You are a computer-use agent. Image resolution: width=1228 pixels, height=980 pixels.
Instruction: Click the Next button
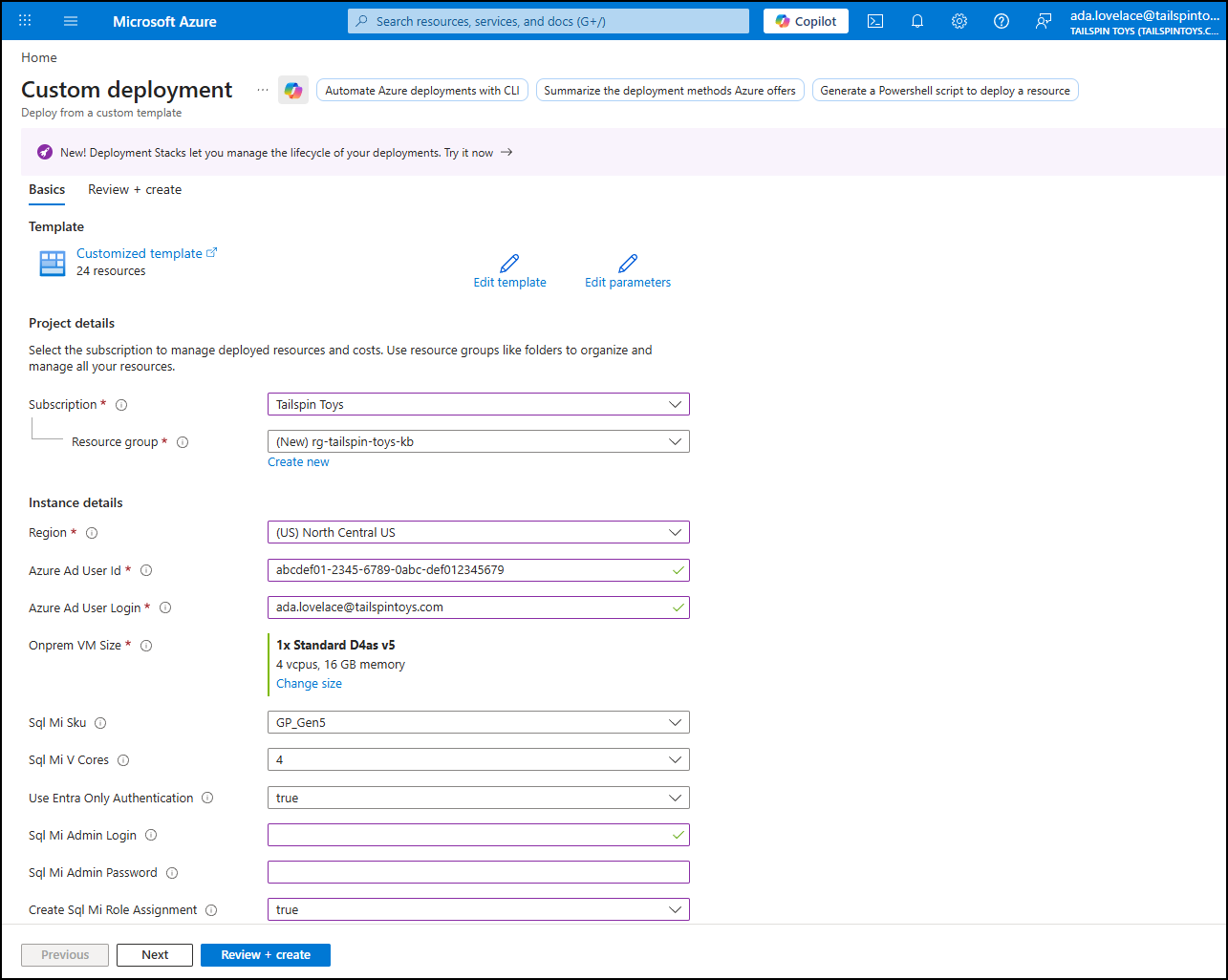click(x=155, y=955)
